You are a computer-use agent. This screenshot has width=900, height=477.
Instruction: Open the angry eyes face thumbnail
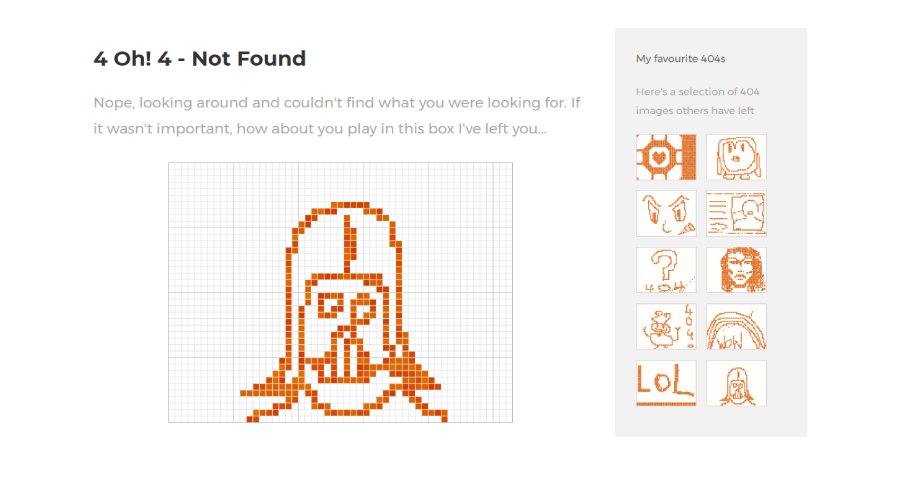tap(666, 214)
